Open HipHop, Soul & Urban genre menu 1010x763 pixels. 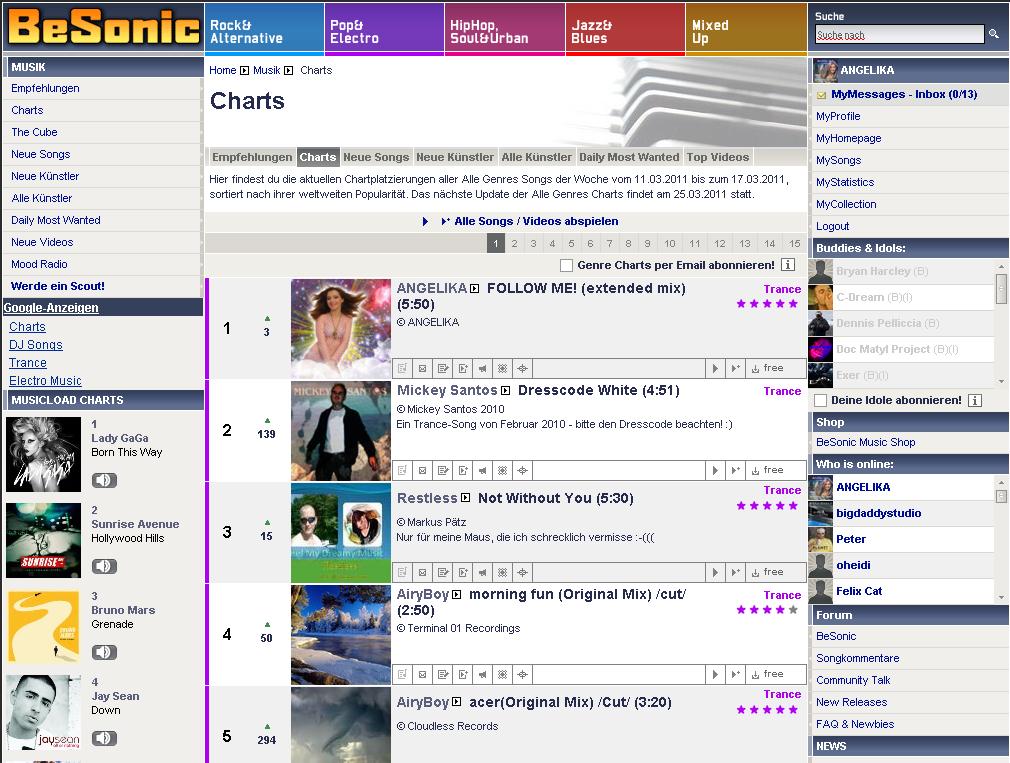pyautogui.click(x=504, y=29)
